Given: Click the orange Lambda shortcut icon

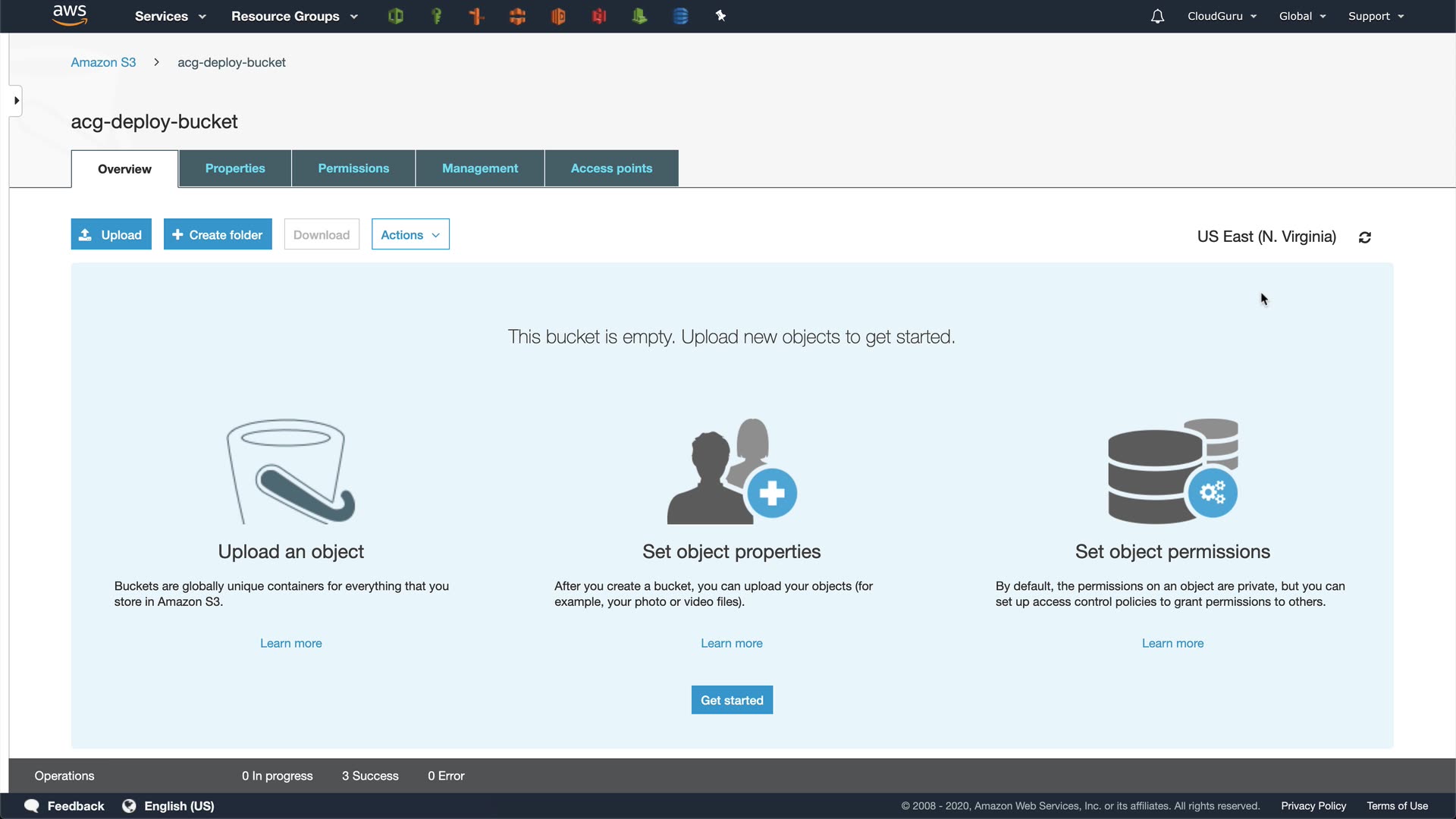Looking at the screenshot, I should click(x=477, y=16).
